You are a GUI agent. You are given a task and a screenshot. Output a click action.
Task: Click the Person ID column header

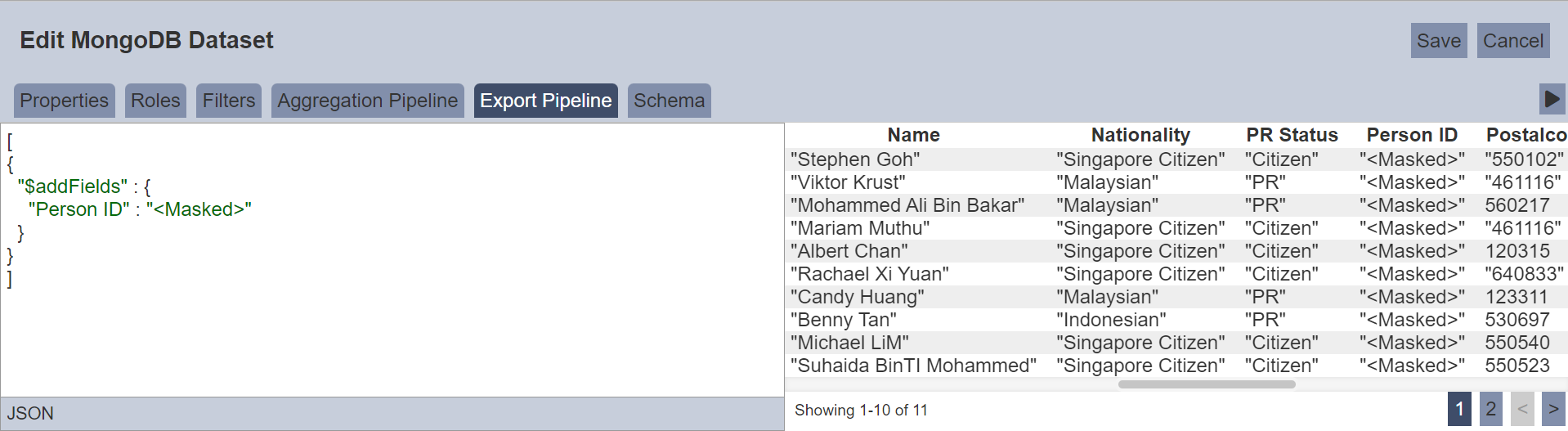coord(1411,135)
